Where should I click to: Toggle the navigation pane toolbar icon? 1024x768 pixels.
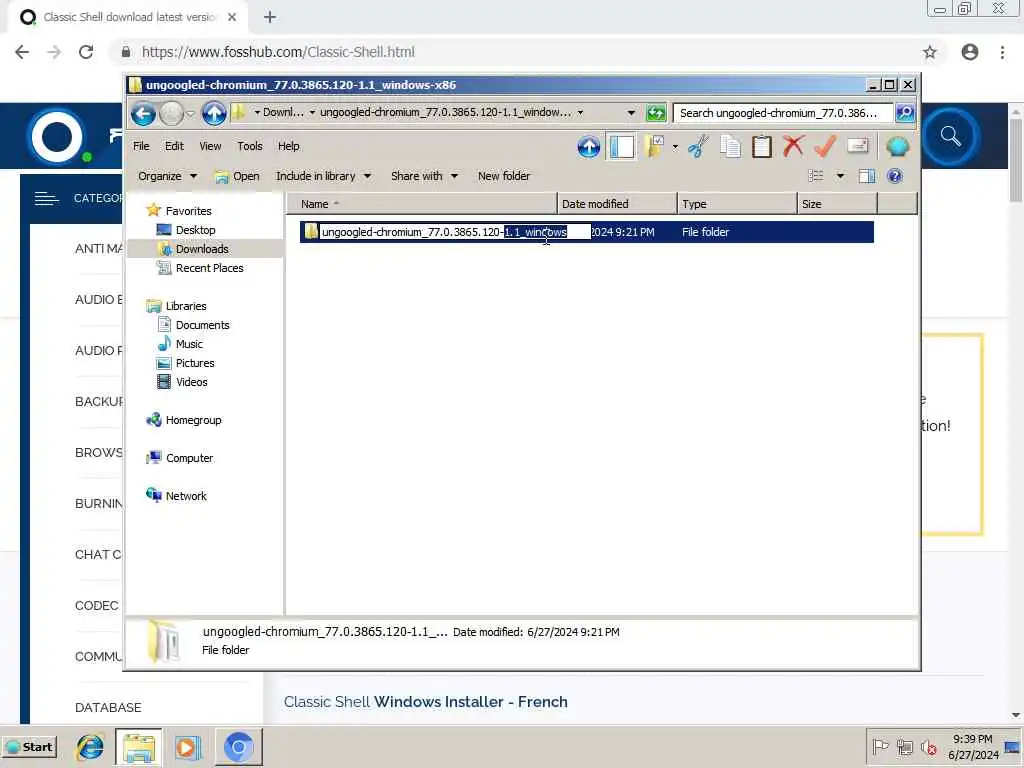coord(622,146)
